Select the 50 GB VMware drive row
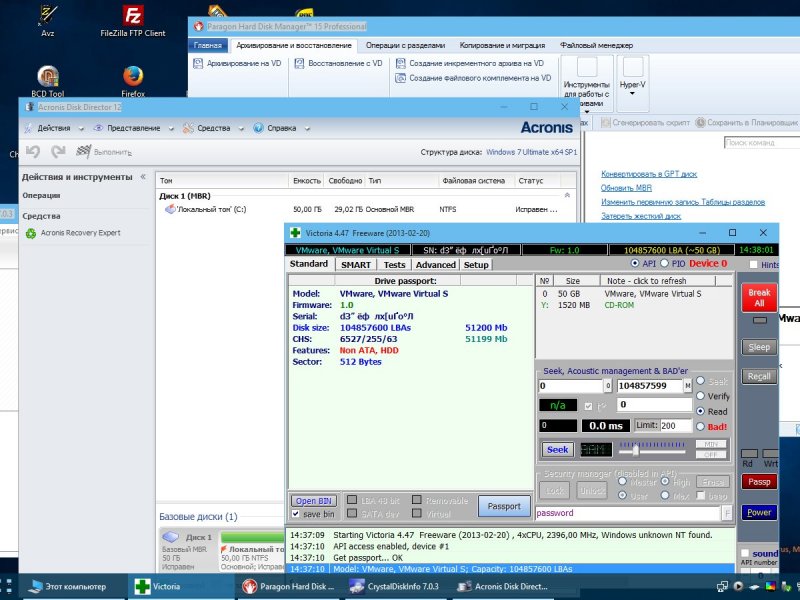Image resolution: width=800 pixels, height=600 pixels. (x=635, y=294)
